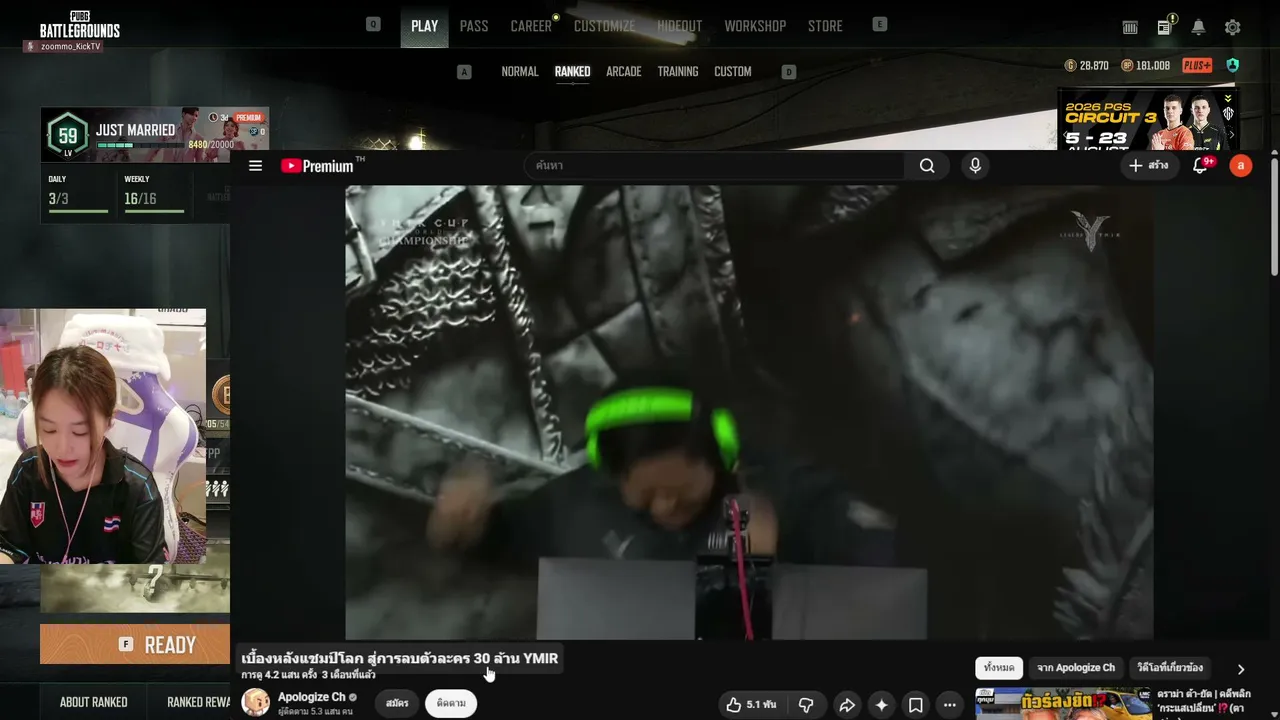This screenshot has width=1280, height=720.
Task: Click the G-Coin balance 28,870
Action: tap(1087, 66)
